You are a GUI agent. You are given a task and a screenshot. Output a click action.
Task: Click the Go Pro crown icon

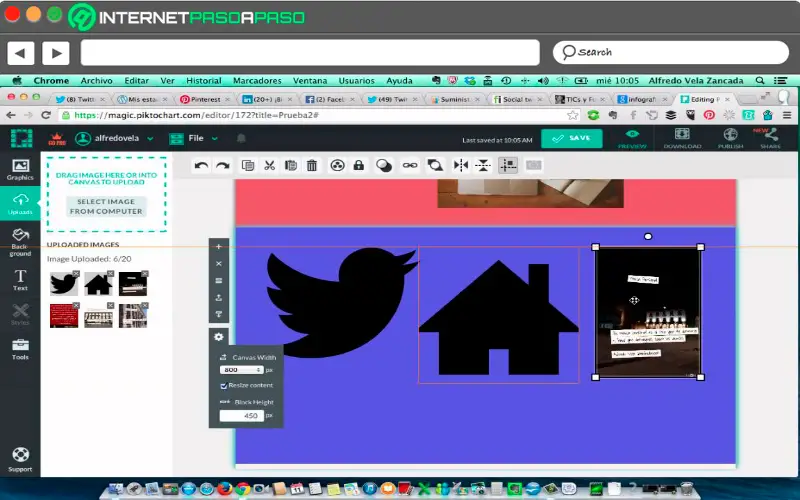[x=57, y=139]
